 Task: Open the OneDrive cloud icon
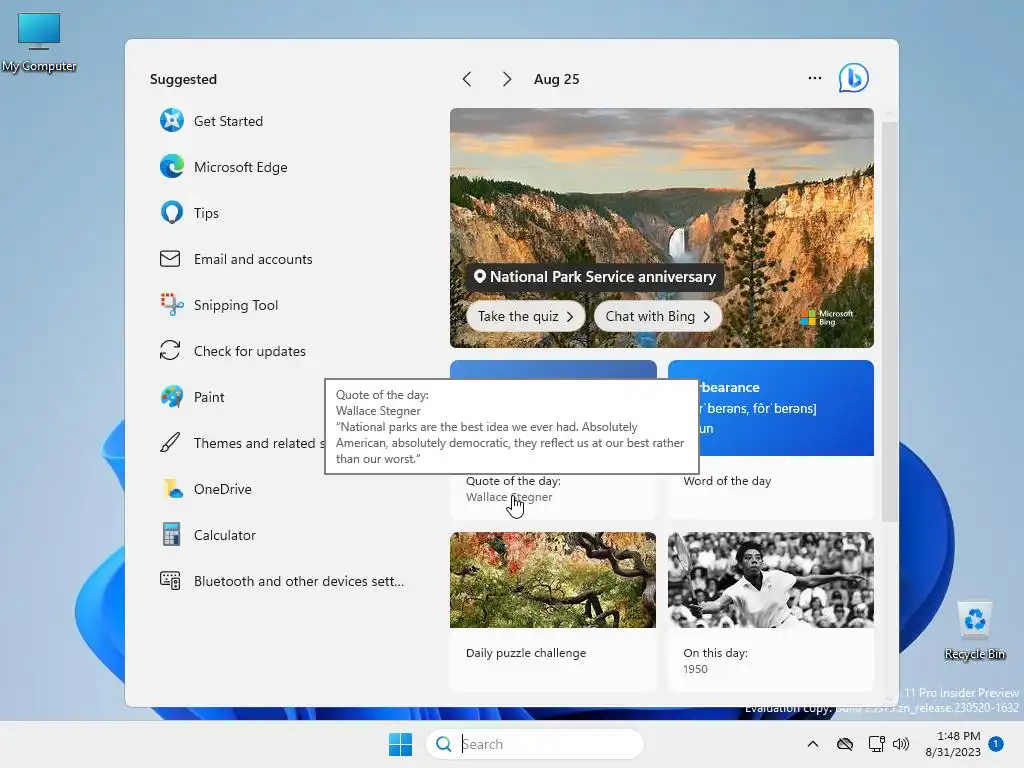(x=172, y=488)
